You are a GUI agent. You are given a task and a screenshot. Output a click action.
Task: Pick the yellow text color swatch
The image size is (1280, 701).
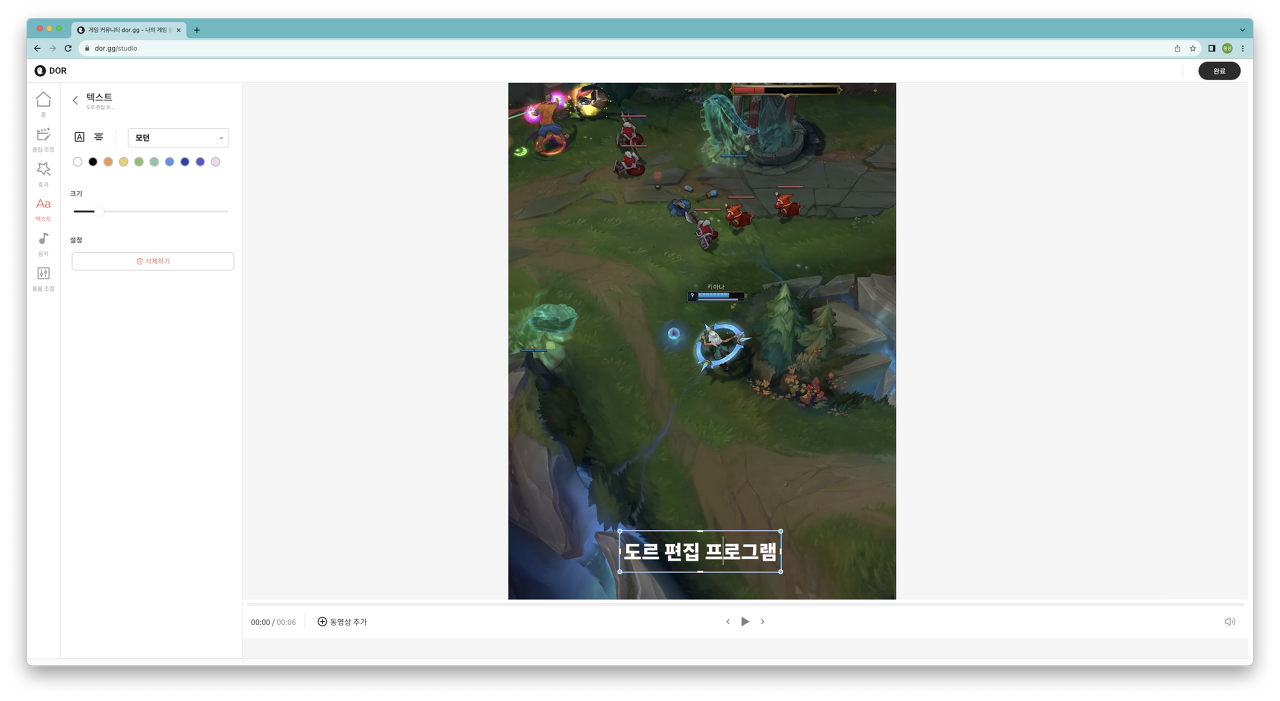(124, 162)
